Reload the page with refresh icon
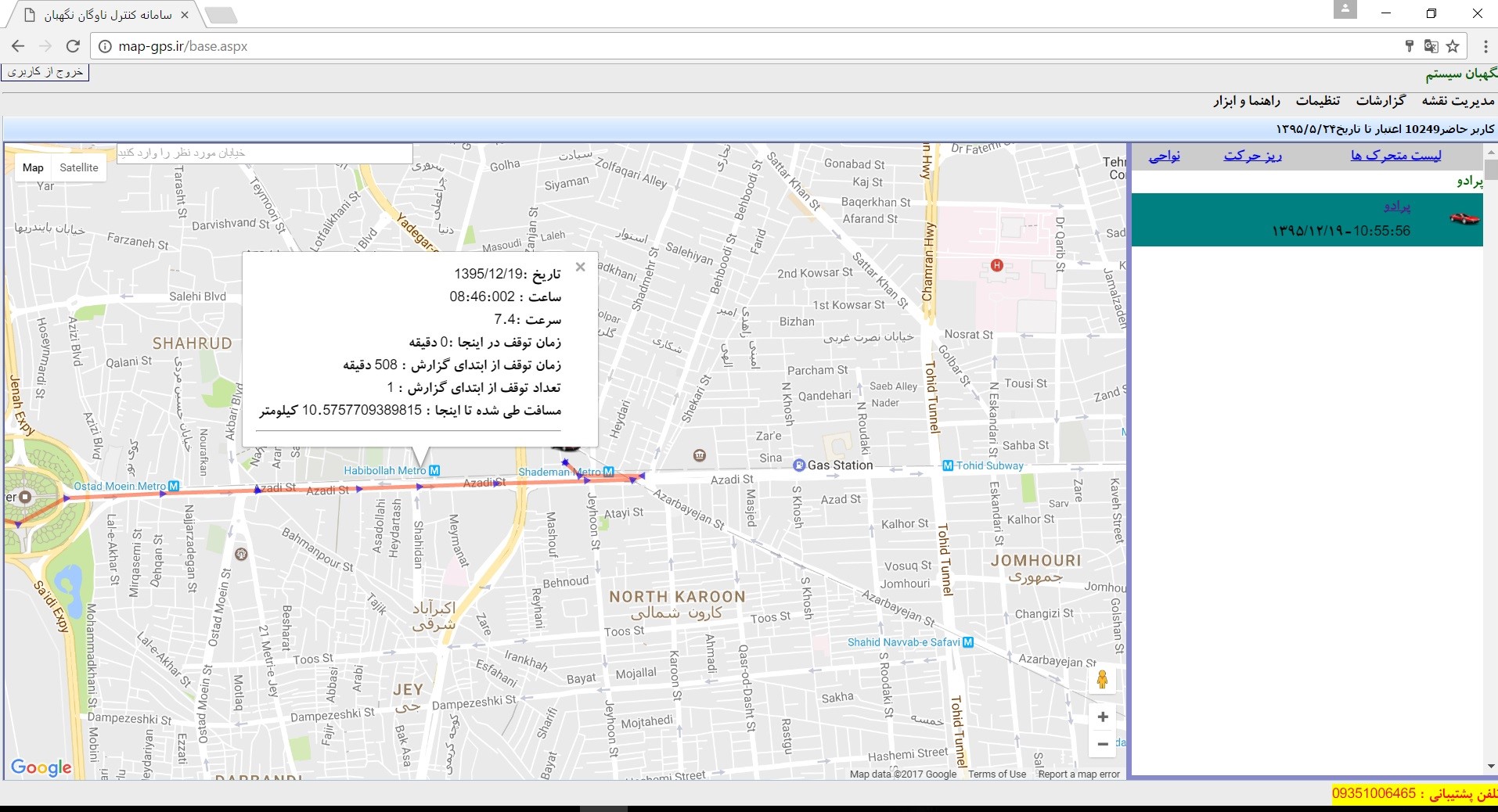 pyautogui.click(x=73, y=46)
